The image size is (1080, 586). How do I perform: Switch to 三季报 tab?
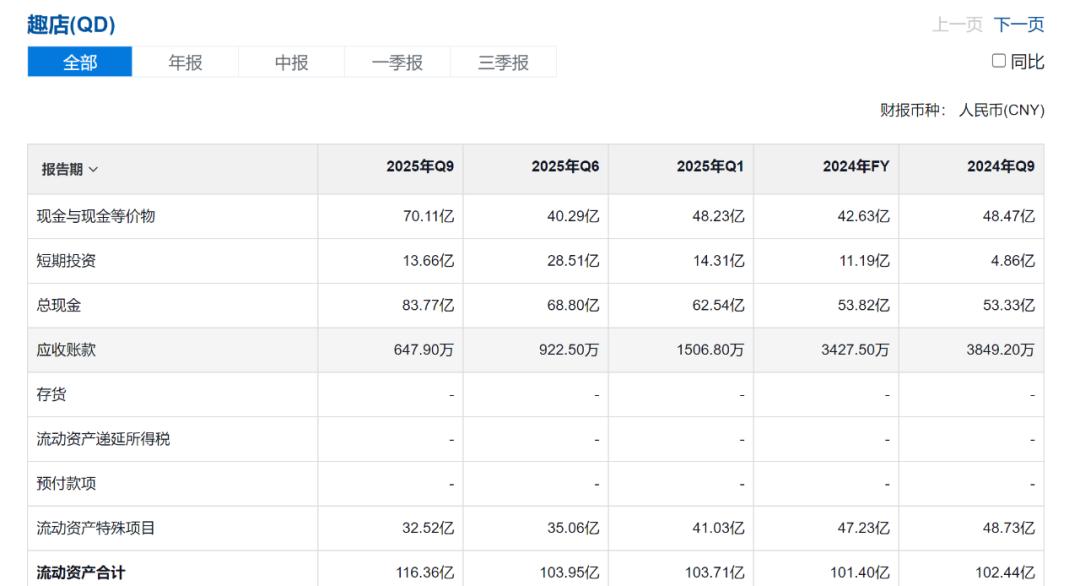pos(503,62)
